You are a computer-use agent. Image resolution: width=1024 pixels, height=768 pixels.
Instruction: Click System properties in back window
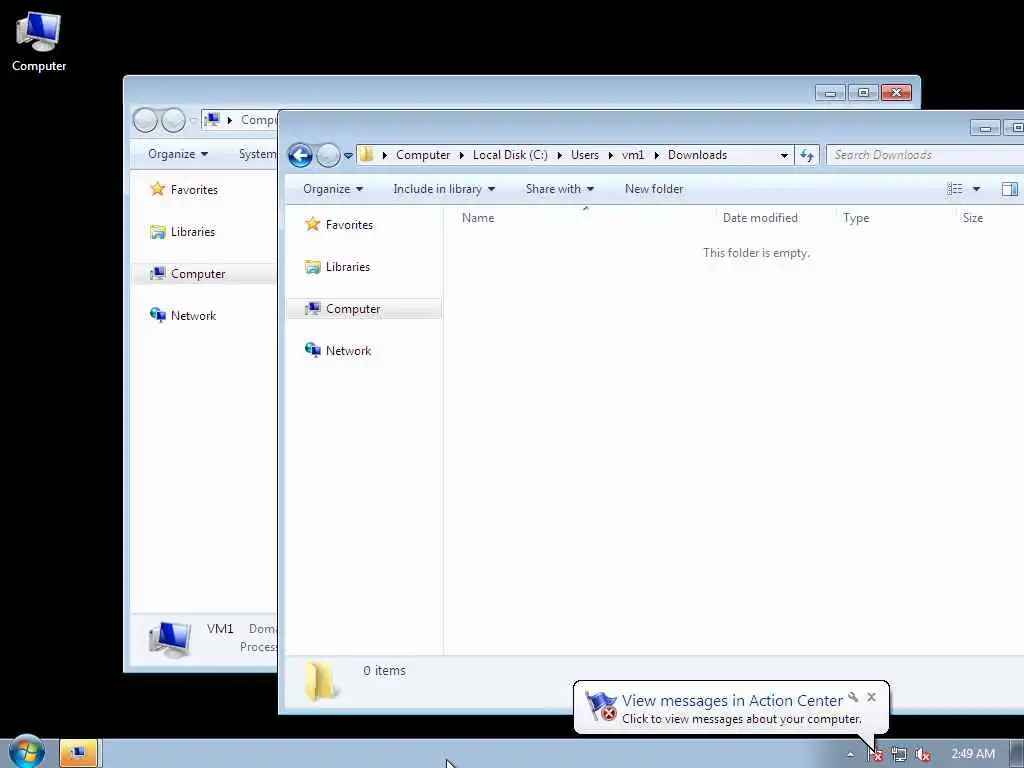click(x=257, y=154)
